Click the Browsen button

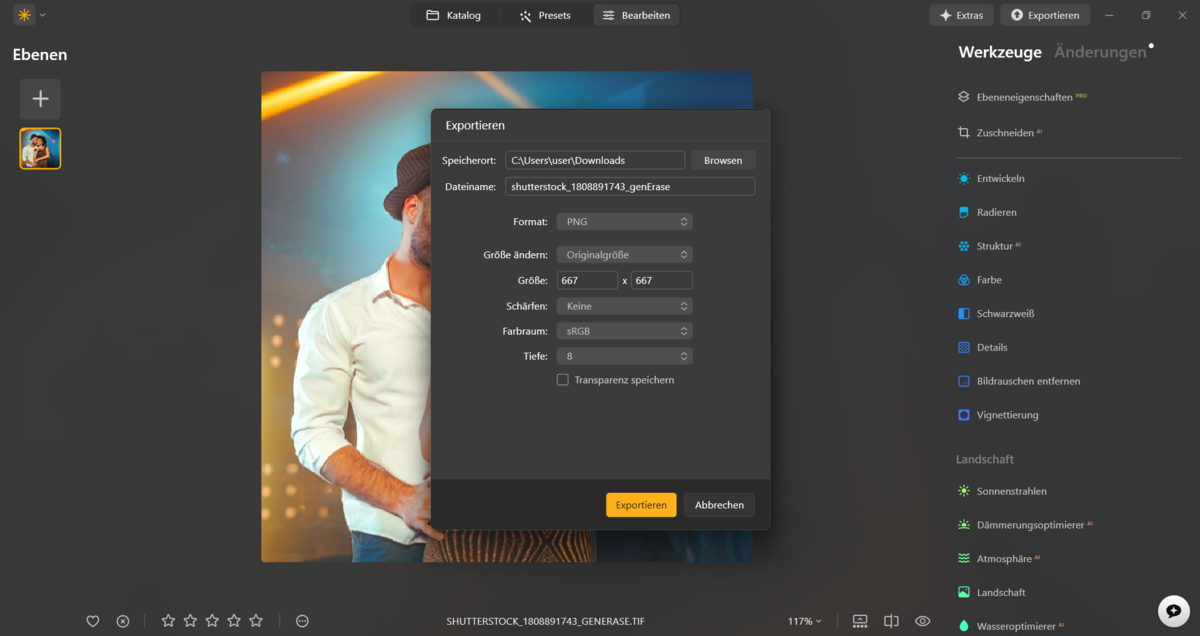(722, 160)
